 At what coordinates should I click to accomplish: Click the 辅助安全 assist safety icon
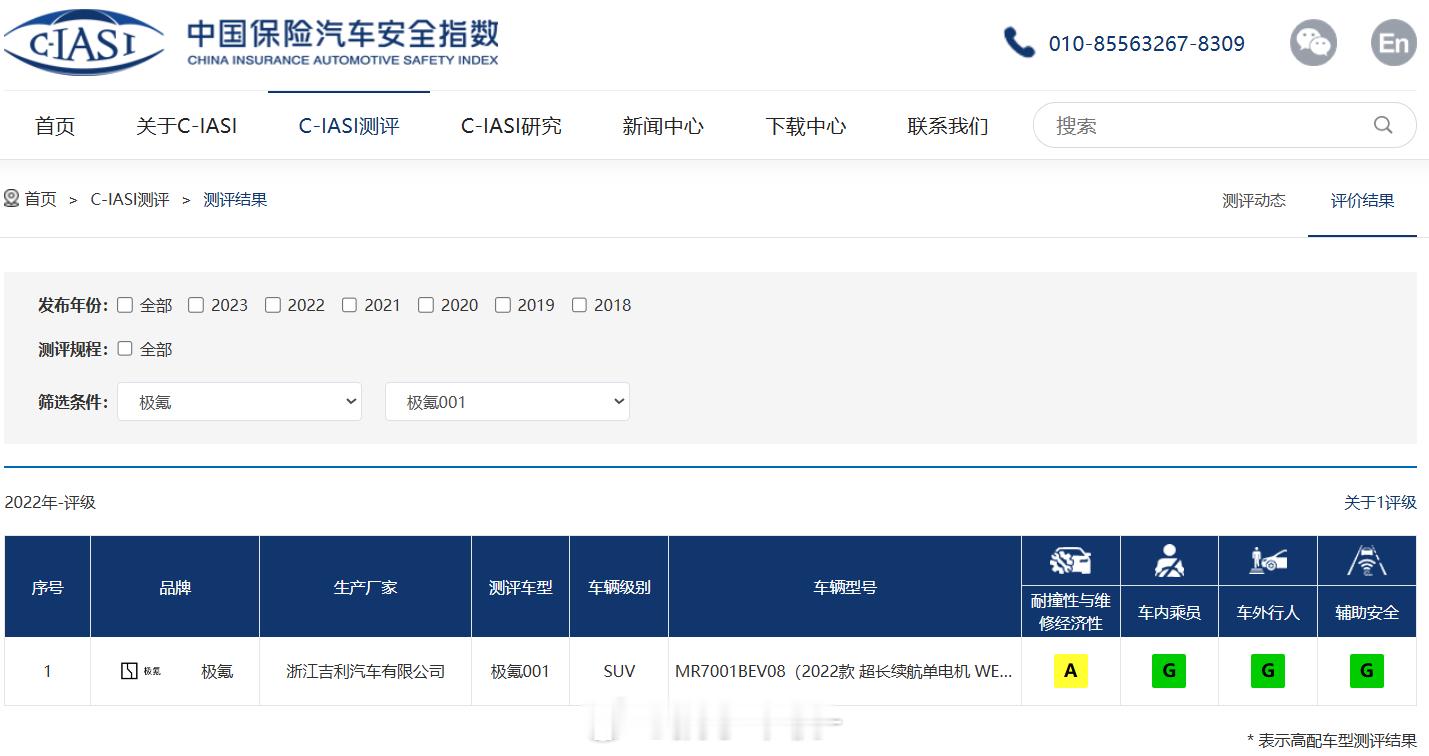tap(1367, 561)
